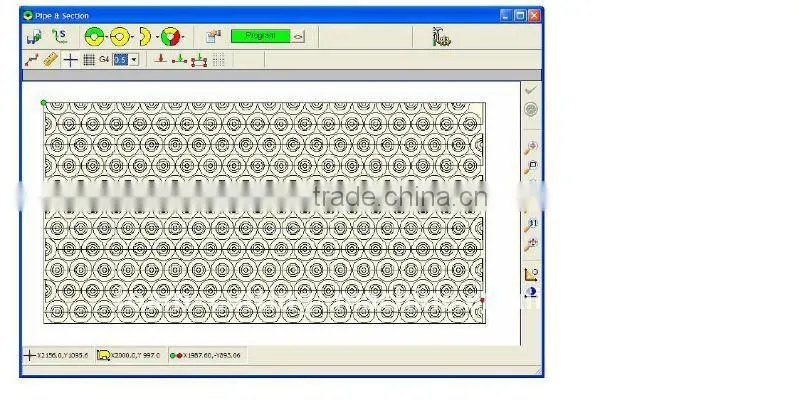
Task: Click the dotted grid array icon
Action: (x=218, y=60)
